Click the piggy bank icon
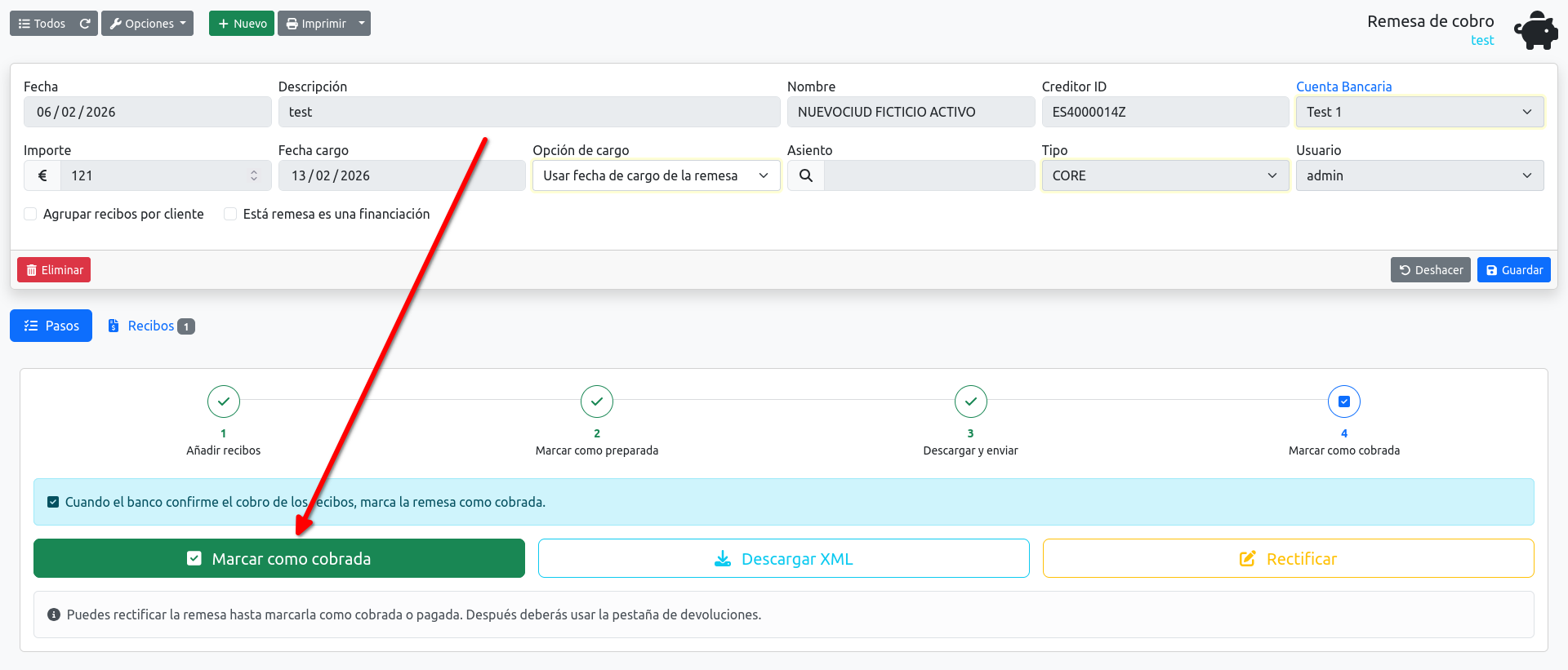Screen dimensions: 1568x670 (x=1535, y=30)
